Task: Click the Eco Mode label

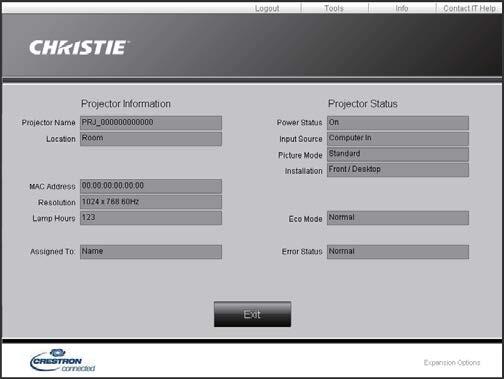Action: (x=305, y=219)
